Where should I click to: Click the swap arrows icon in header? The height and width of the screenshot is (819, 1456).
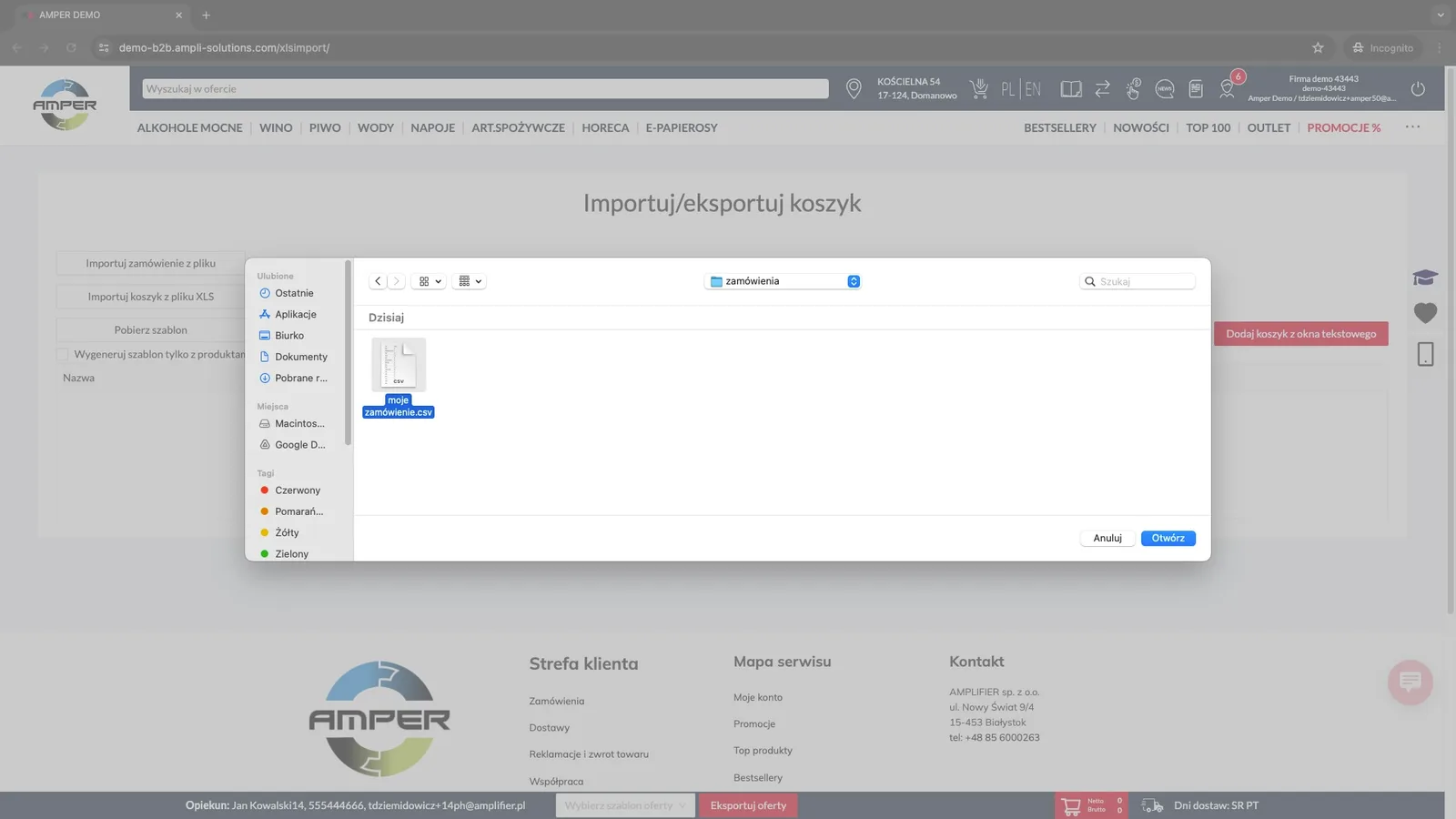coord(1102,88)
